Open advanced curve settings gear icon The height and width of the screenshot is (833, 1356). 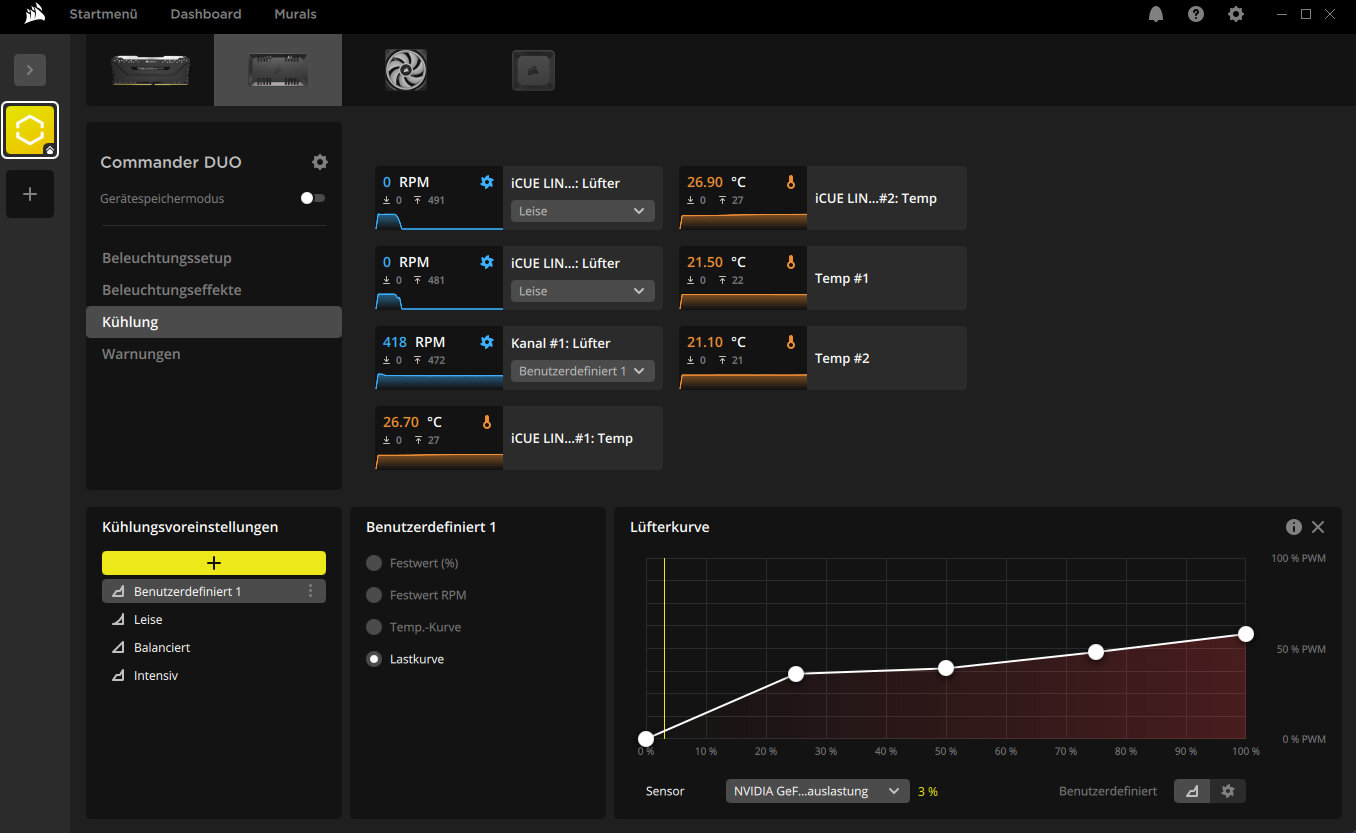pos(1228,791)
